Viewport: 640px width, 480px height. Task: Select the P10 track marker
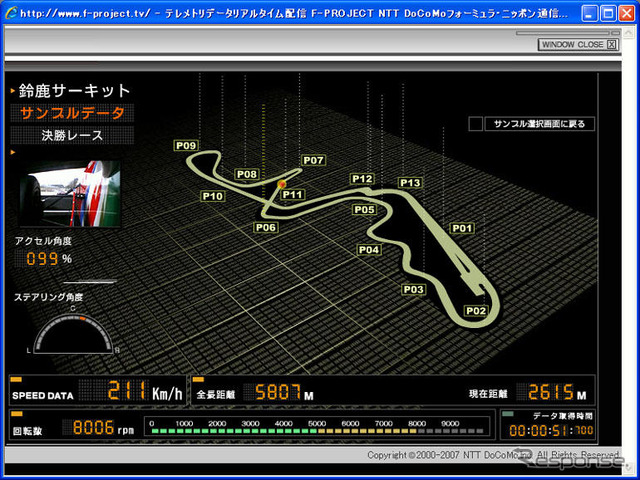click(213, 196)
